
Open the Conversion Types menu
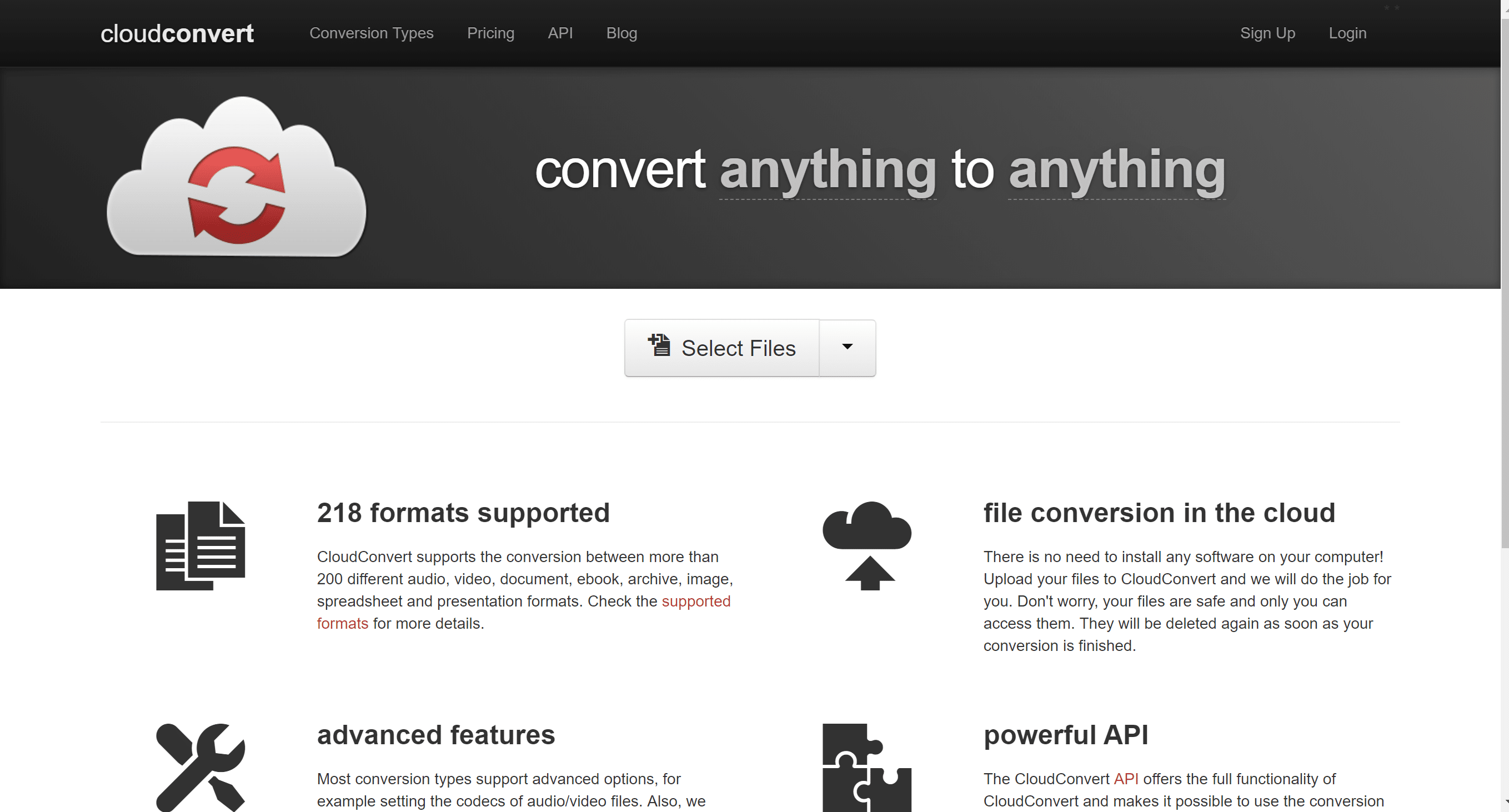(x=372, y=33)
